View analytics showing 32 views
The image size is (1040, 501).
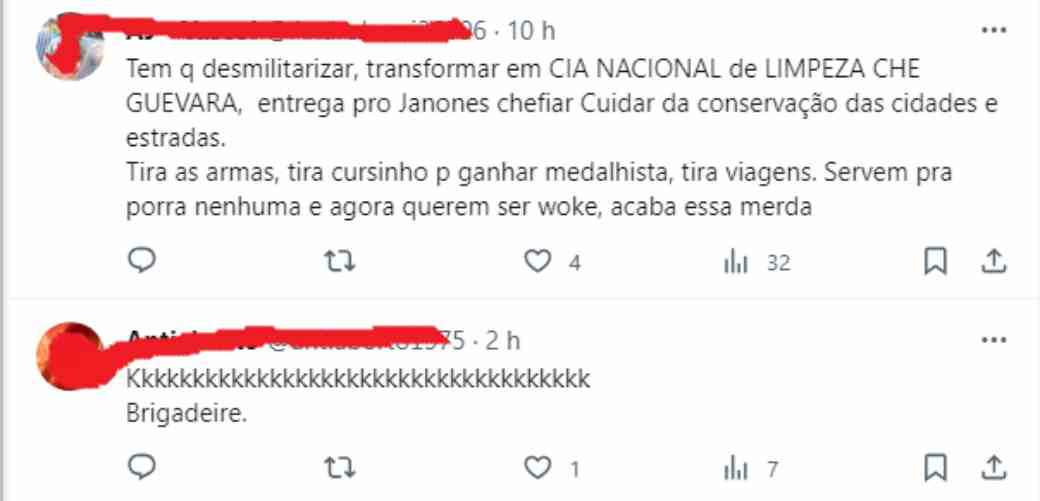tap(757, 263)
